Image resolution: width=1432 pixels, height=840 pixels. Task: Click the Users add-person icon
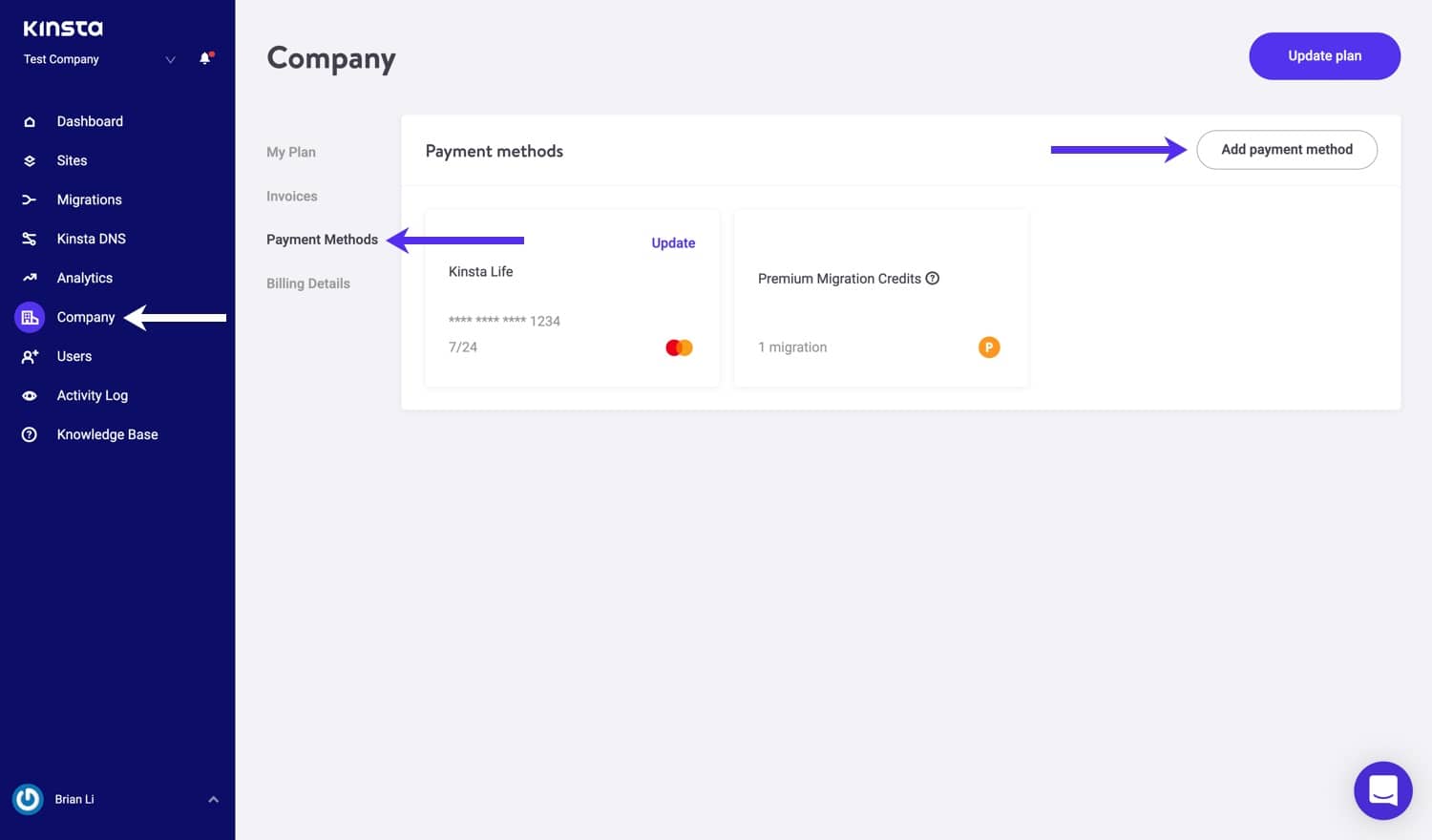click(x=30, y=356)
